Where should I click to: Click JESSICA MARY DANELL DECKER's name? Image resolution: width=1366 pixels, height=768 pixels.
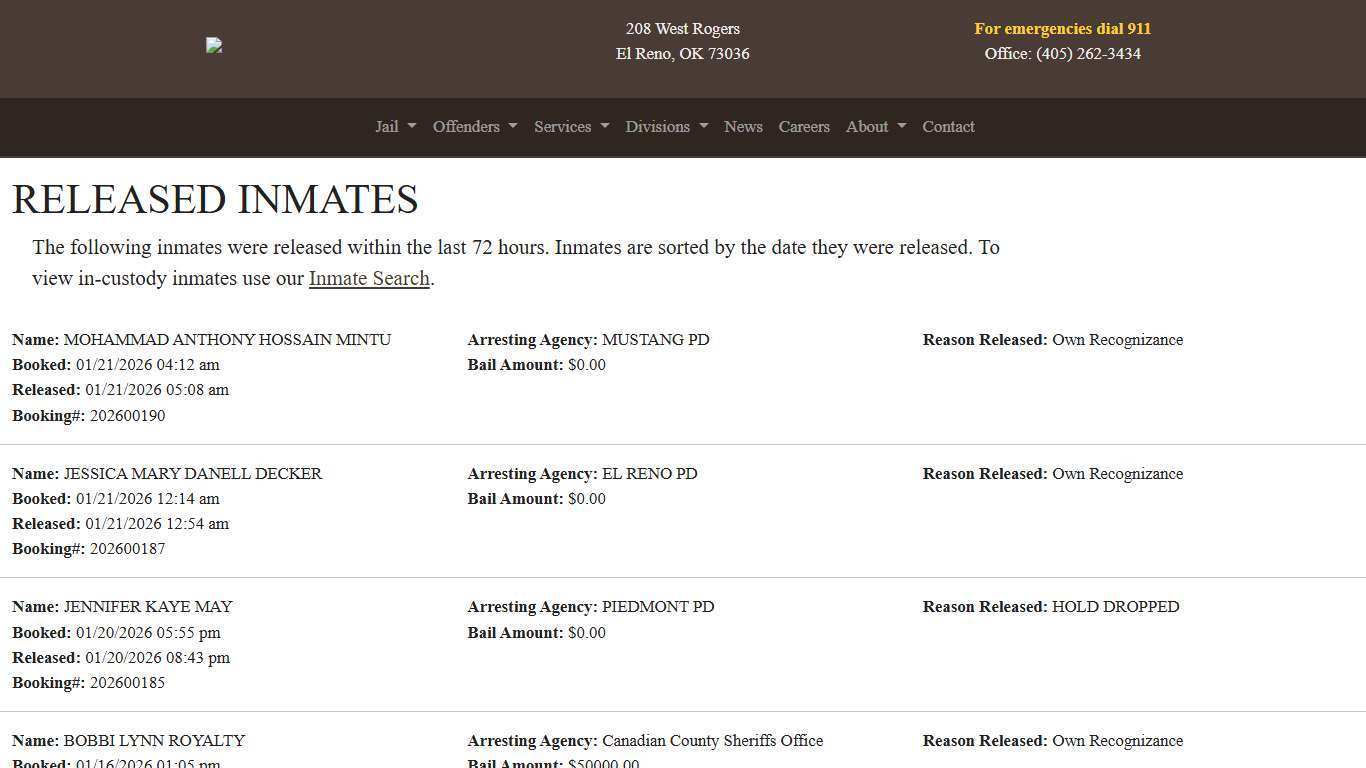[x=193, y=473]
